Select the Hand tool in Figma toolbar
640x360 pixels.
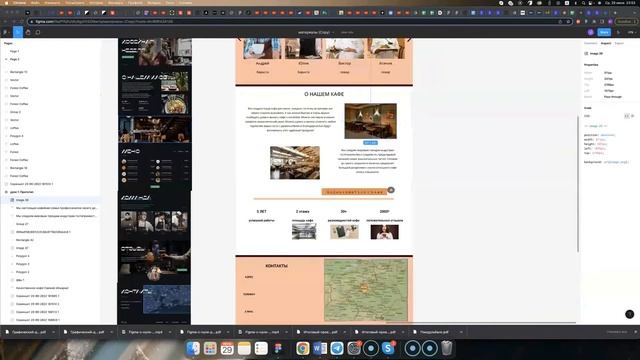tap(28, 32)
